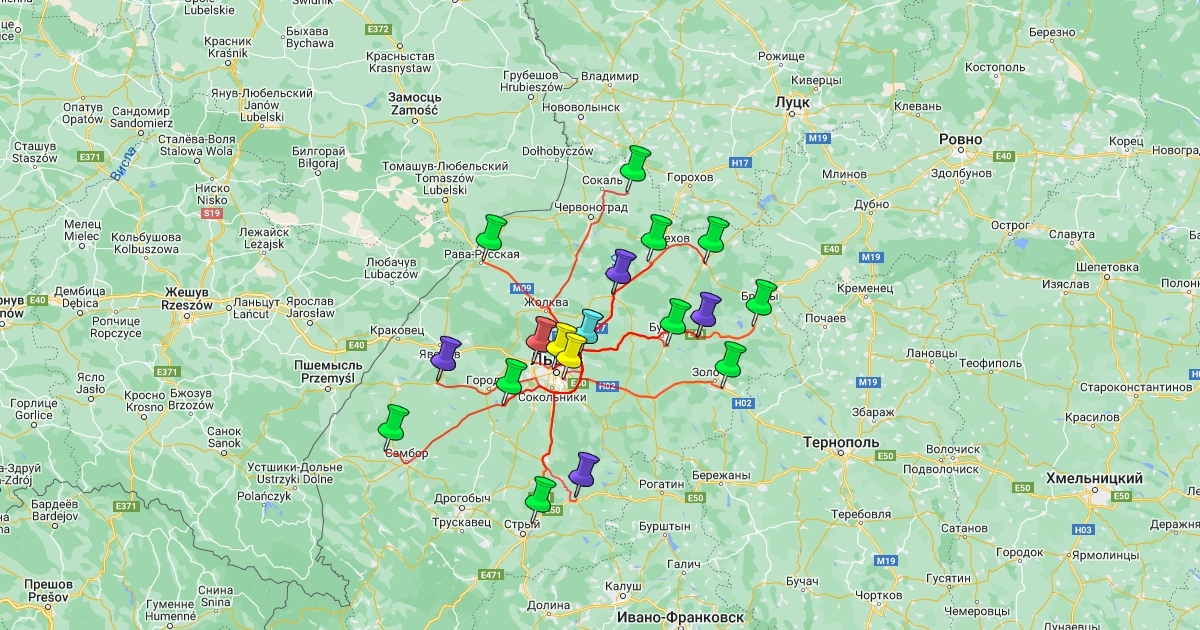Select the purple pushpin northeast of Жолква

click(x=622, y=266)
